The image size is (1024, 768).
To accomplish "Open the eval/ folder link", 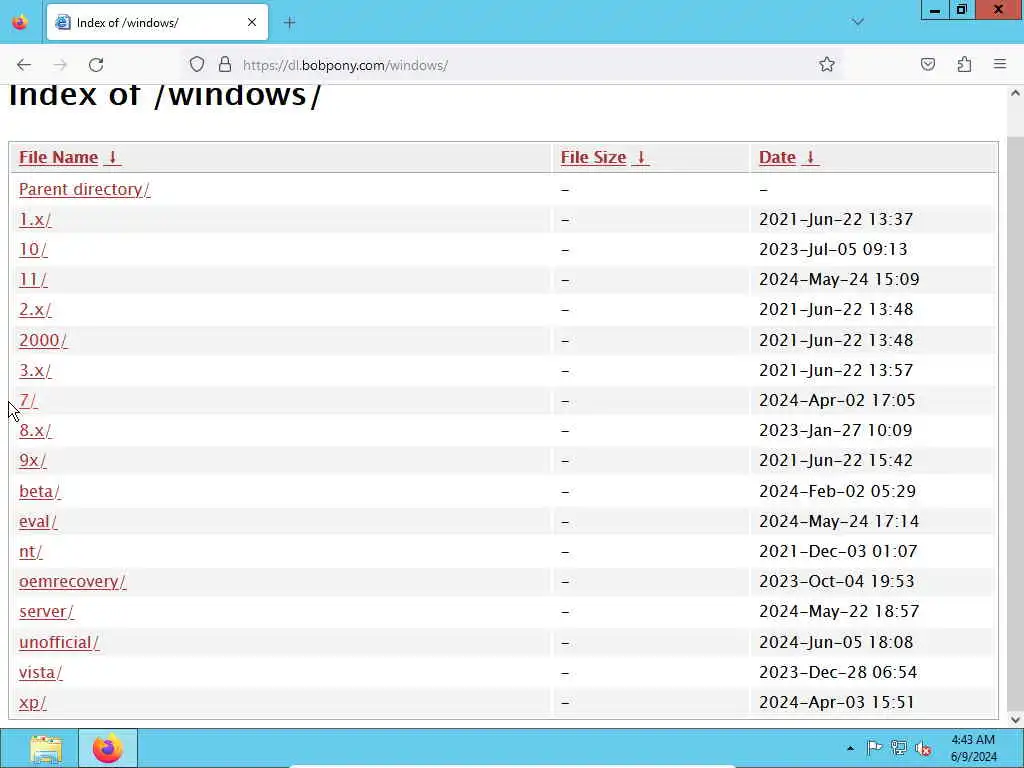I will tap(38, 521).
